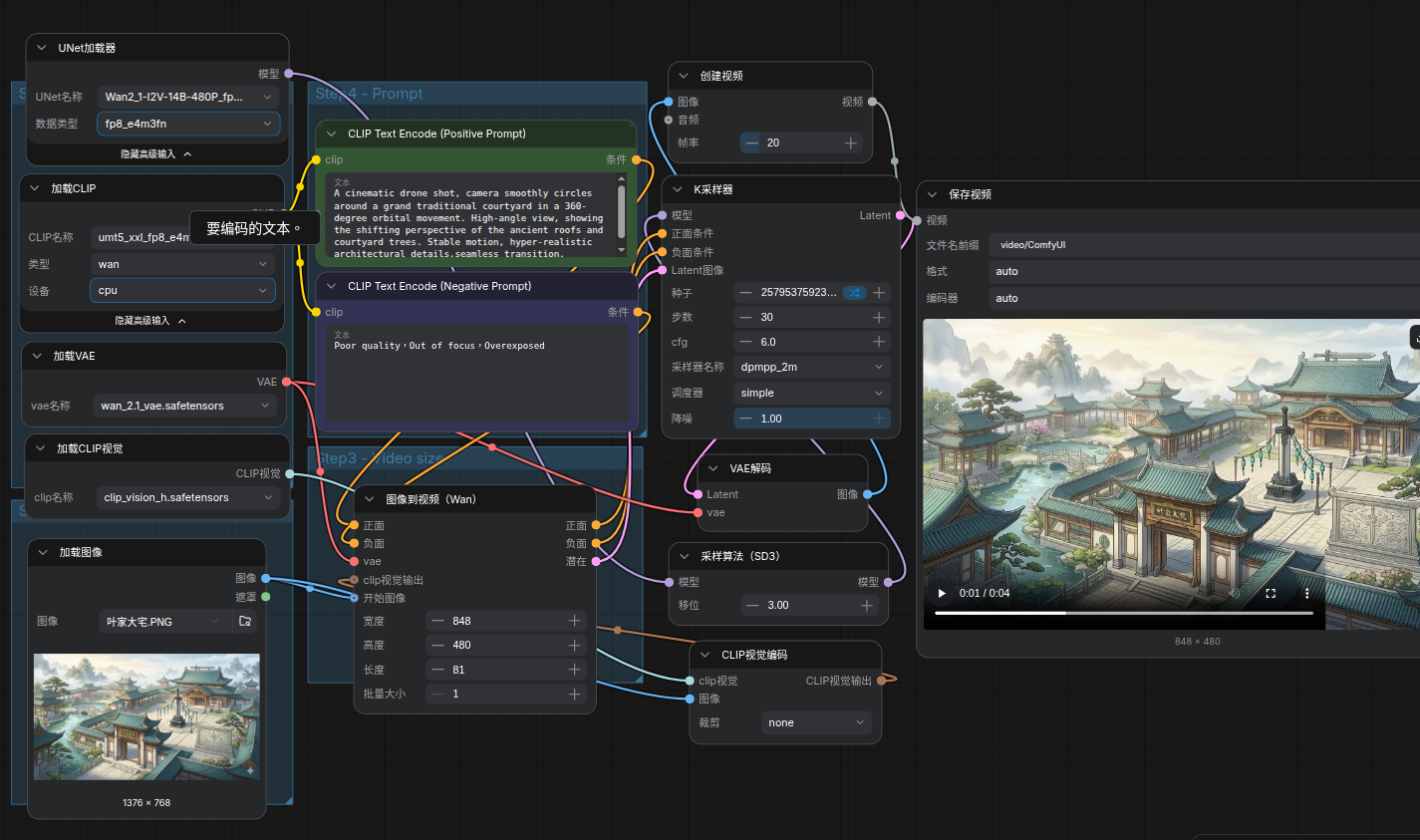1420x840 pixels.
Task: Collapse the CLIP视觉编码 node
Action: click(706, 655)
